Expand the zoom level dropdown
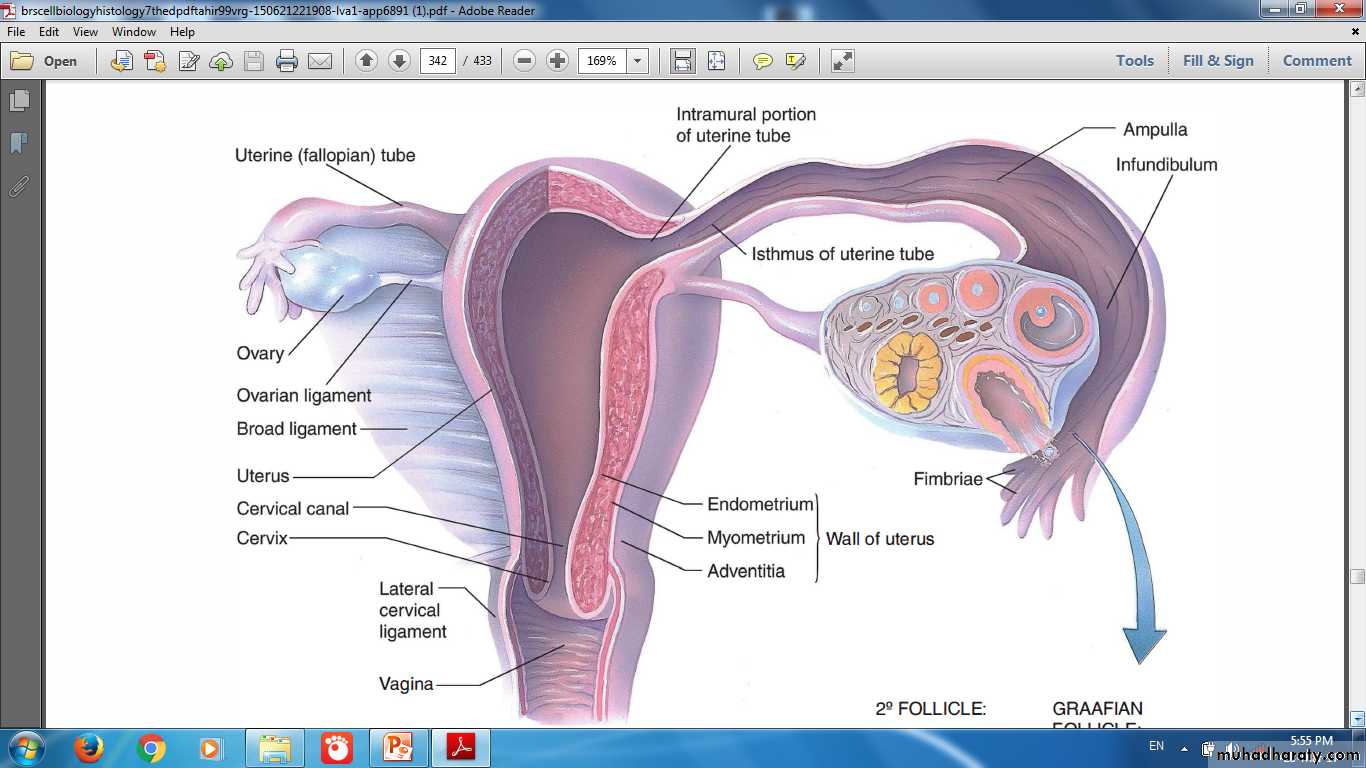 click(x=637, y=61)
